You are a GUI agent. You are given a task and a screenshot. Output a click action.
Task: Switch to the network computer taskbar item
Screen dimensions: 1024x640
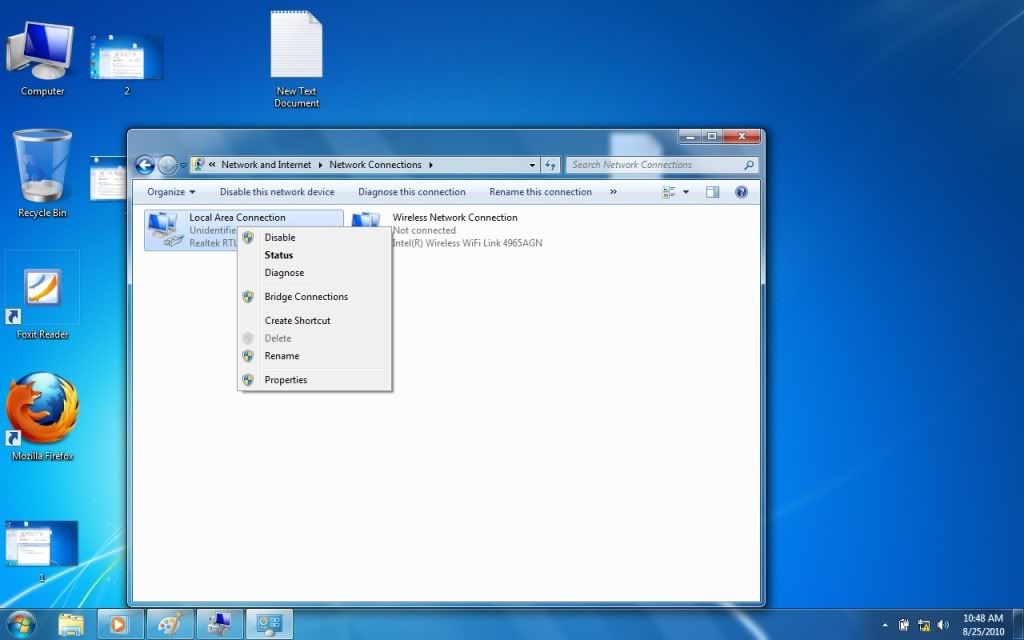[x=219, y=624]
